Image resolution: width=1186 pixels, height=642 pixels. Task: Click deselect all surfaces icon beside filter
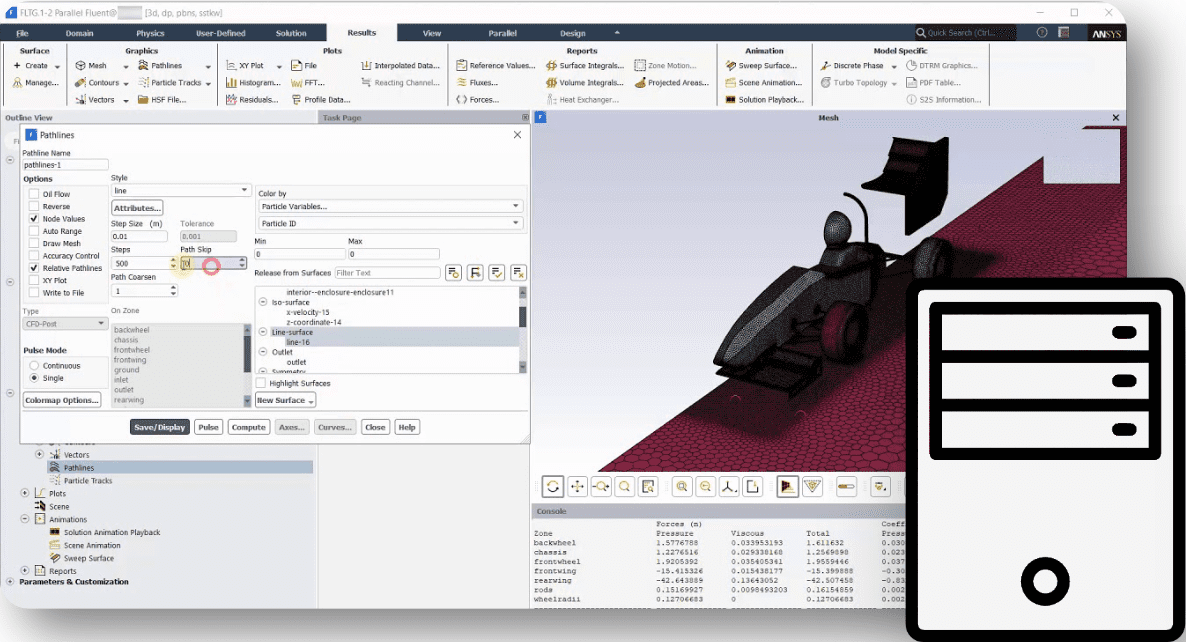pyautogui.click(x=518, y=272)
